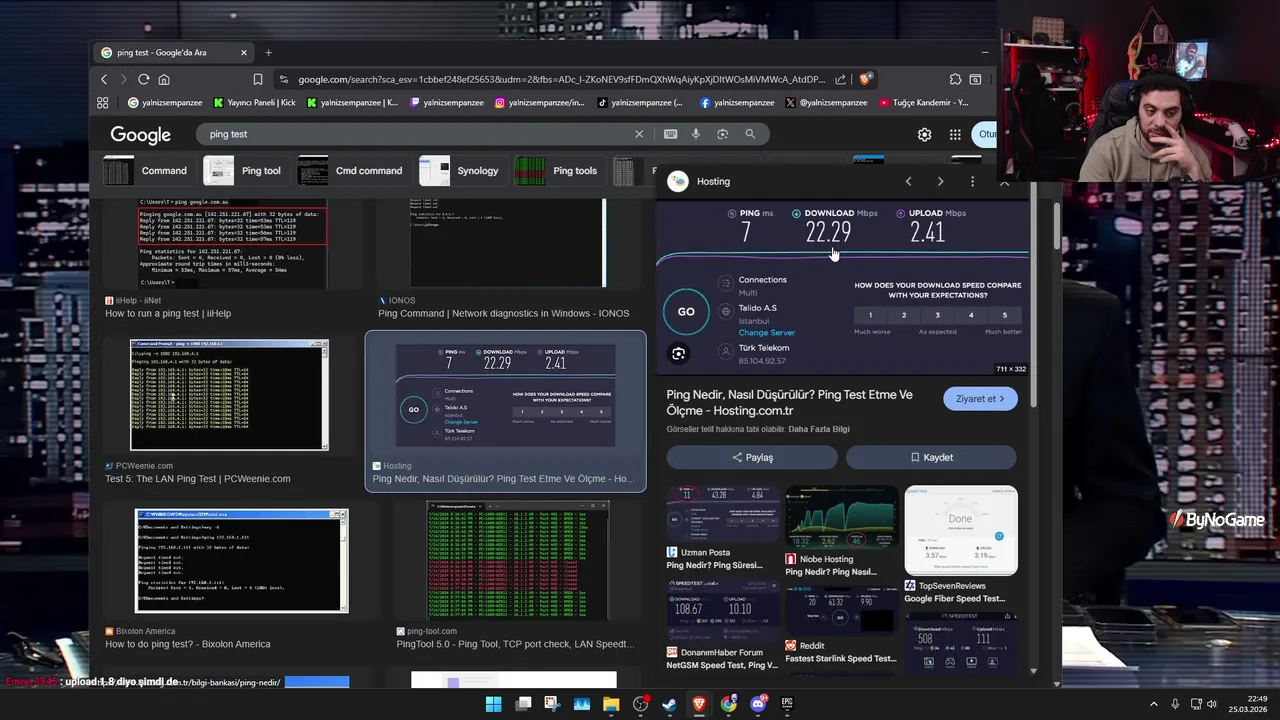Close the 'ping test - Google'da Ara' tab
This screenshot has height=720, width=1280.
pos(243,52)
